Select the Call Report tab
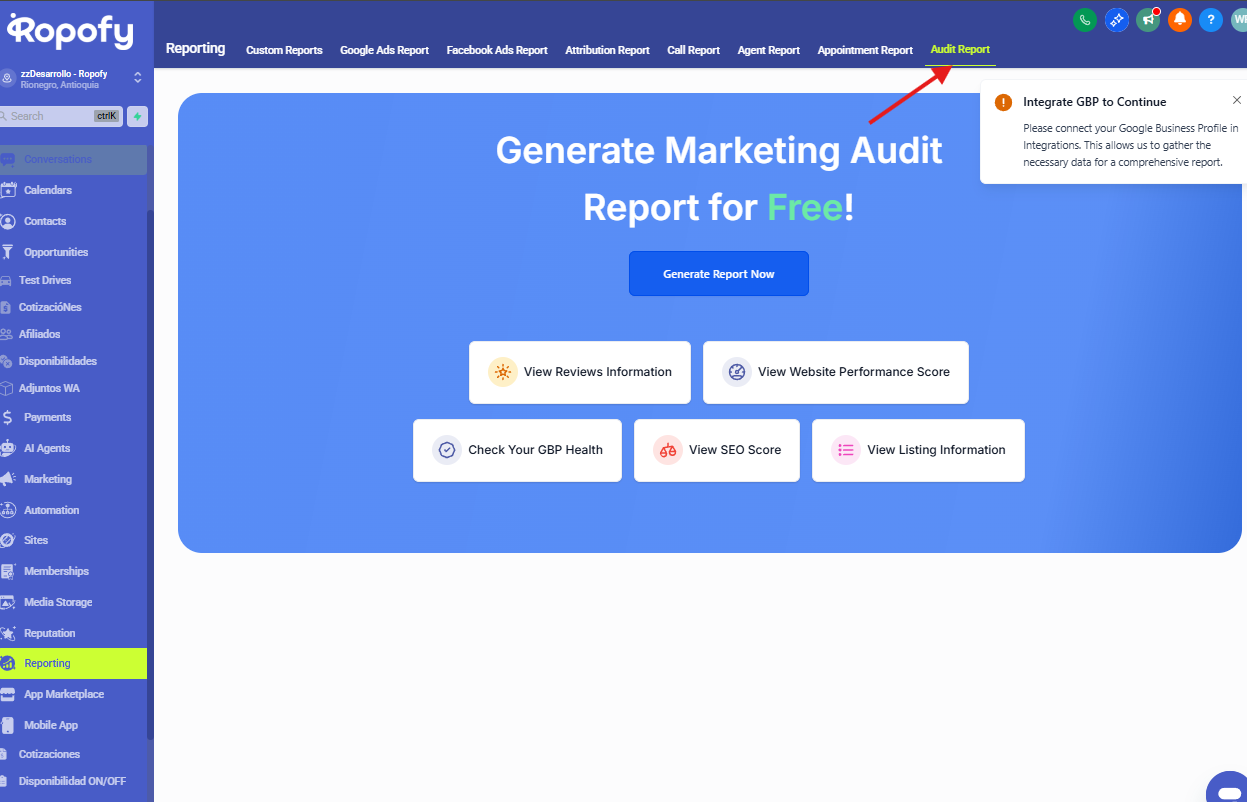 693,50
